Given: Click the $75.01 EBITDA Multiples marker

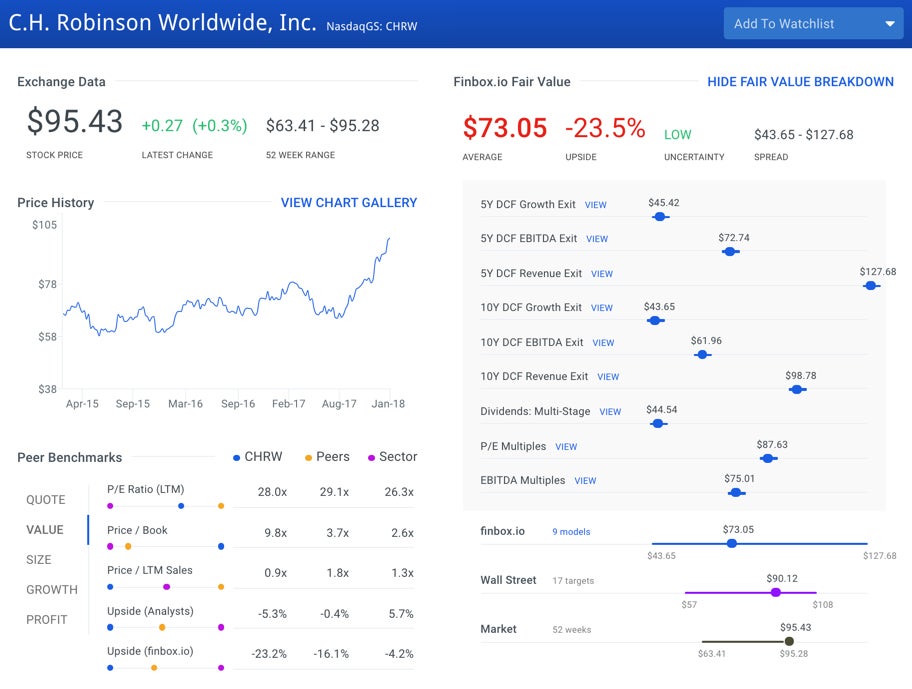Looking at the screenshot, I should pyautogui.click(x=736, y=492).
